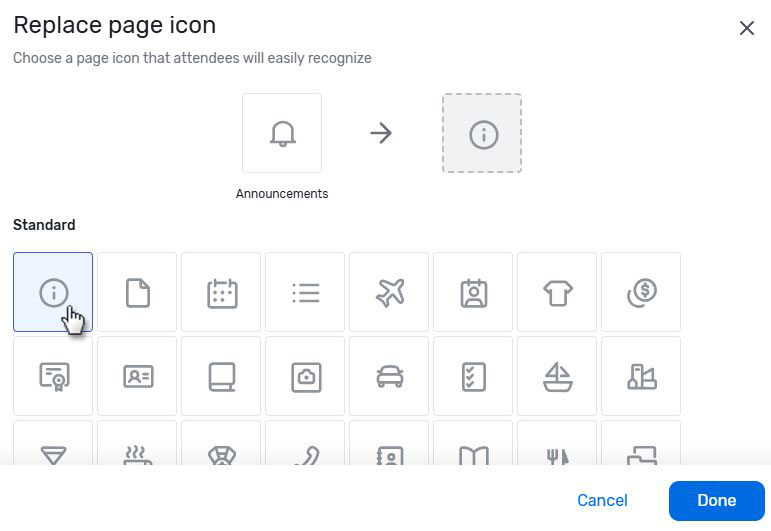Screen dimensions: 771x531
Task: Pick the city buildings icon
Action: (641, 376)
